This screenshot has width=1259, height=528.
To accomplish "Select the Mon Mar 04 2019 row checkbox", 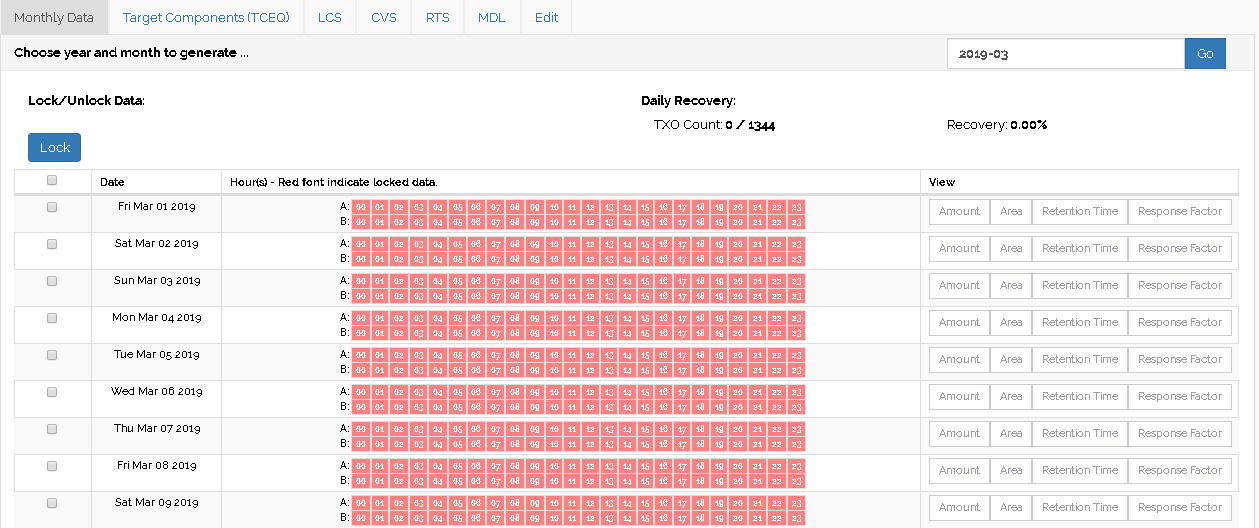I will pyautogui.click(x=52, y=318).
